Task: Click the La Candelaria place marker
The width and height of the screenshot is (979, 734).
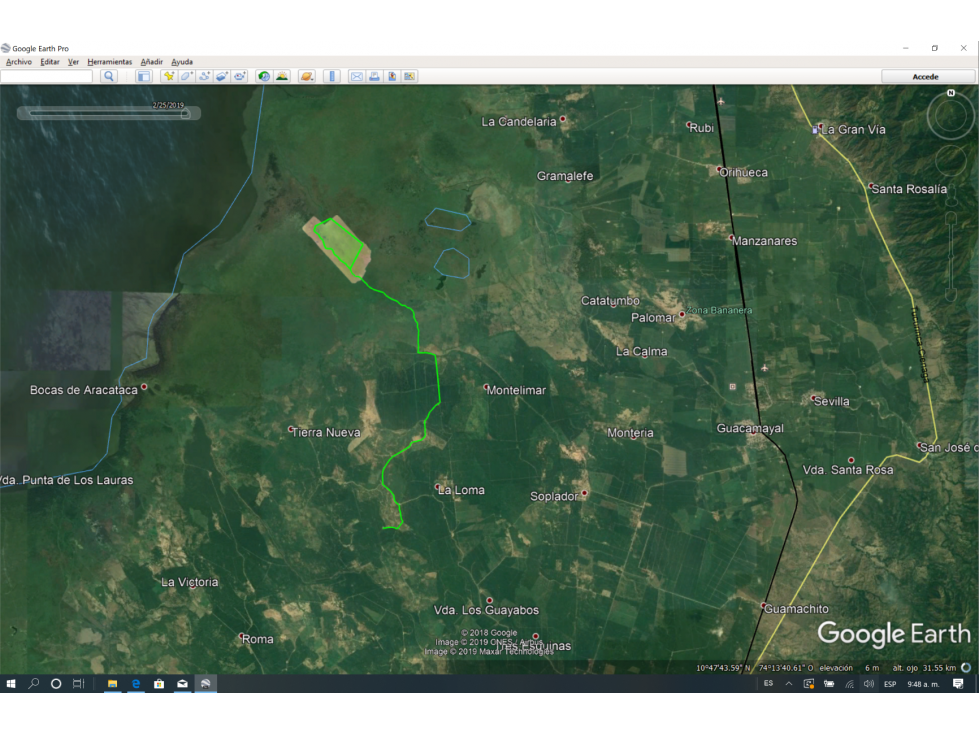Action: [563, 119]
